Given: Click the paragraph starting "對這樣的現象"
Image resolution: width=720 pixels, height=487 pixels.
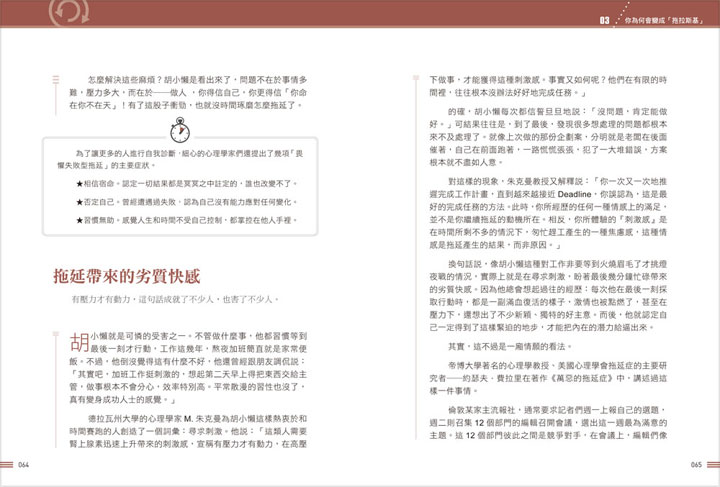Looking at the screenshot, I should click(x=548, y=213).
